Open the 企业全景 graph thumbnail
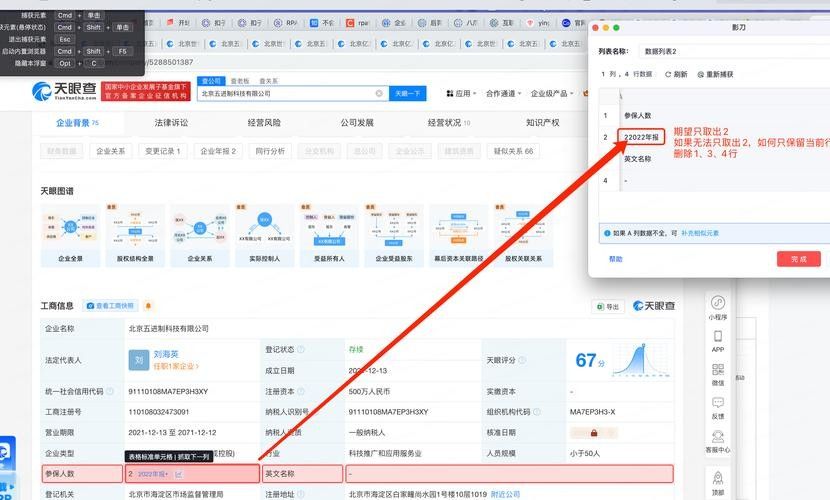The image size is (830, 500). [x=70, y=235]
